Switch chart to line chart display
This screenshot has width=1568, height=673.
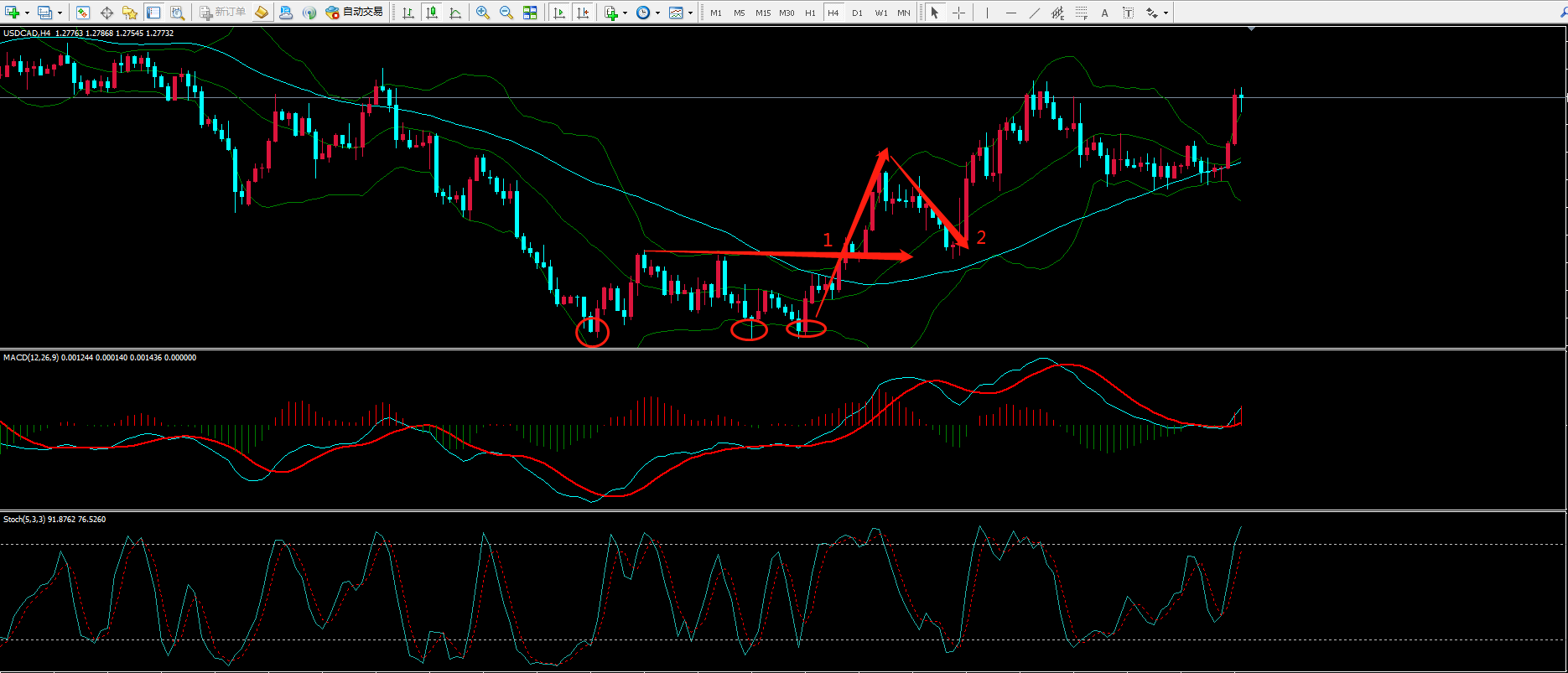pyautogui.click(x=455, y=13)
